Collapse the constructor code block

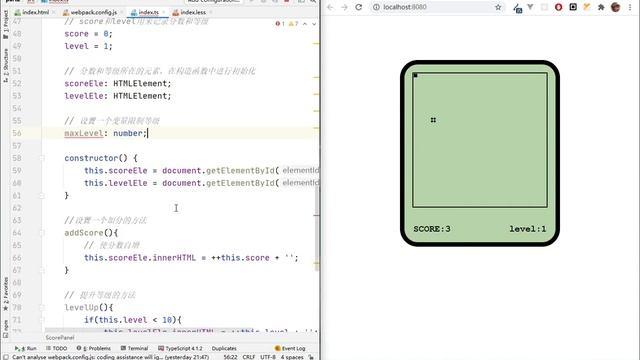[x=42, y=158]
